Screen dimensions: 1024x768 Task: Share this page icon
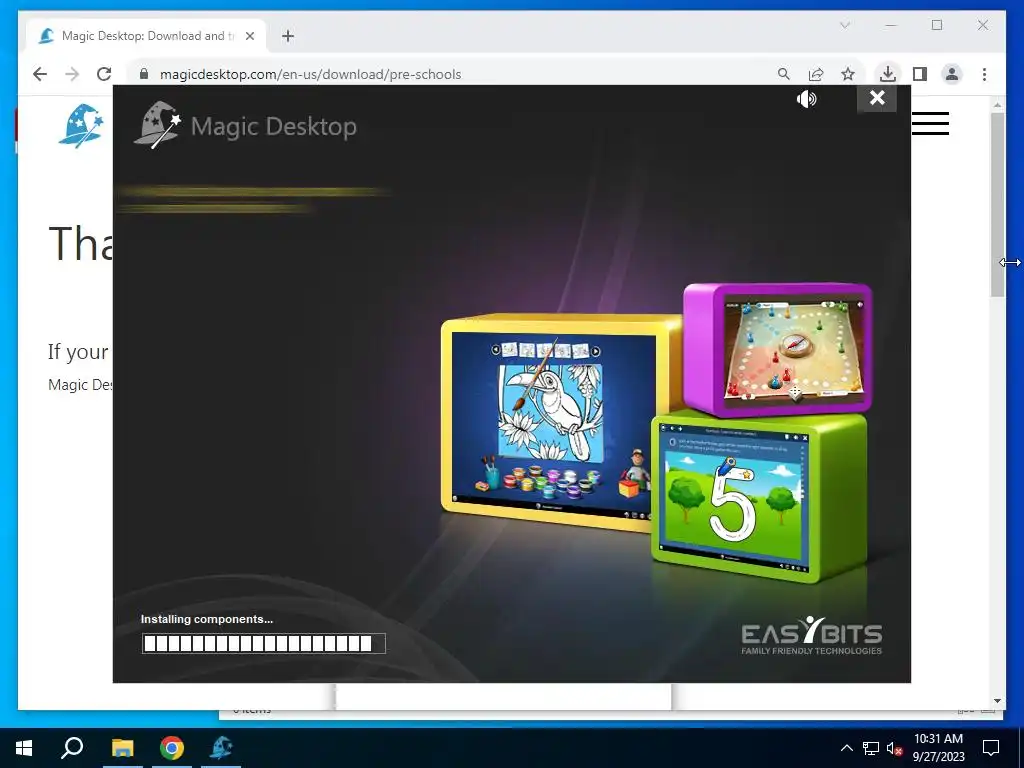pyautogui.click(x=816, y=74)
